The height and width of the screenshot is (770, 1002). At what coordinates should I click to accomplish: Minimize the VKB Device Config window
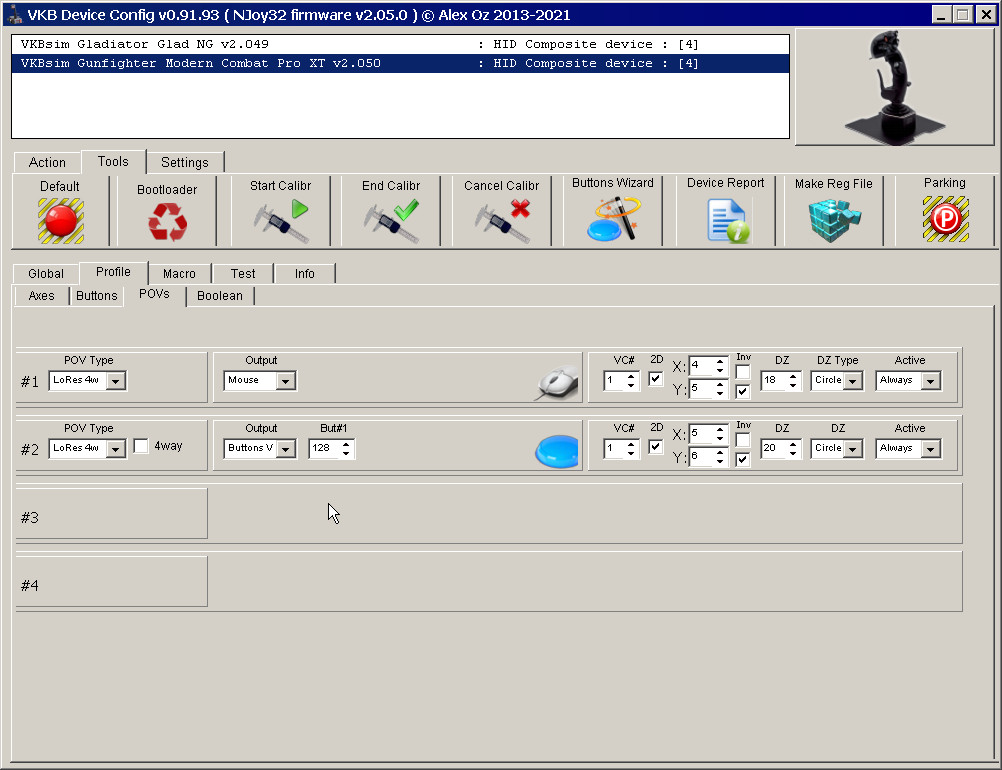click(941, 14)
